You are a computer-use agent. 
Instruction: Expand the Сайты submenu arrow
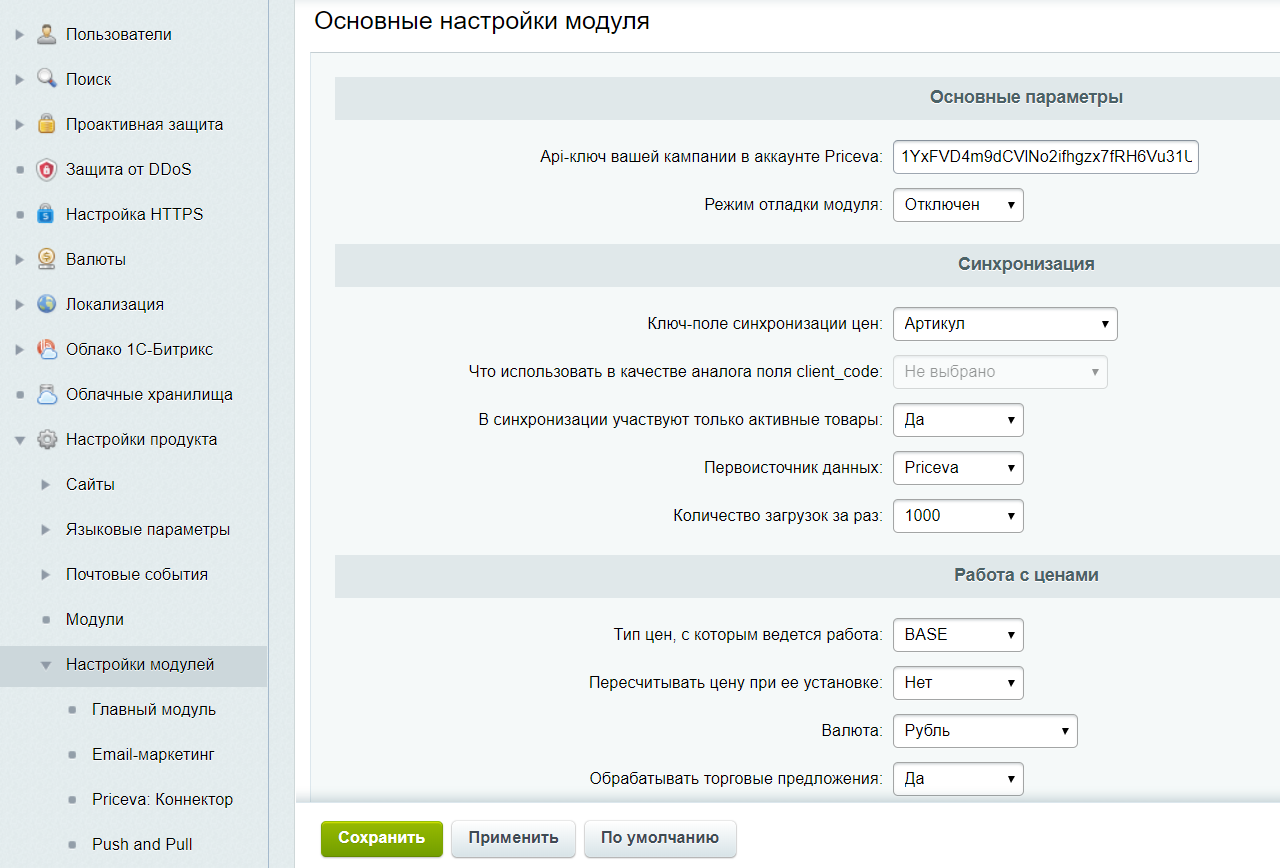pos(46,485)
